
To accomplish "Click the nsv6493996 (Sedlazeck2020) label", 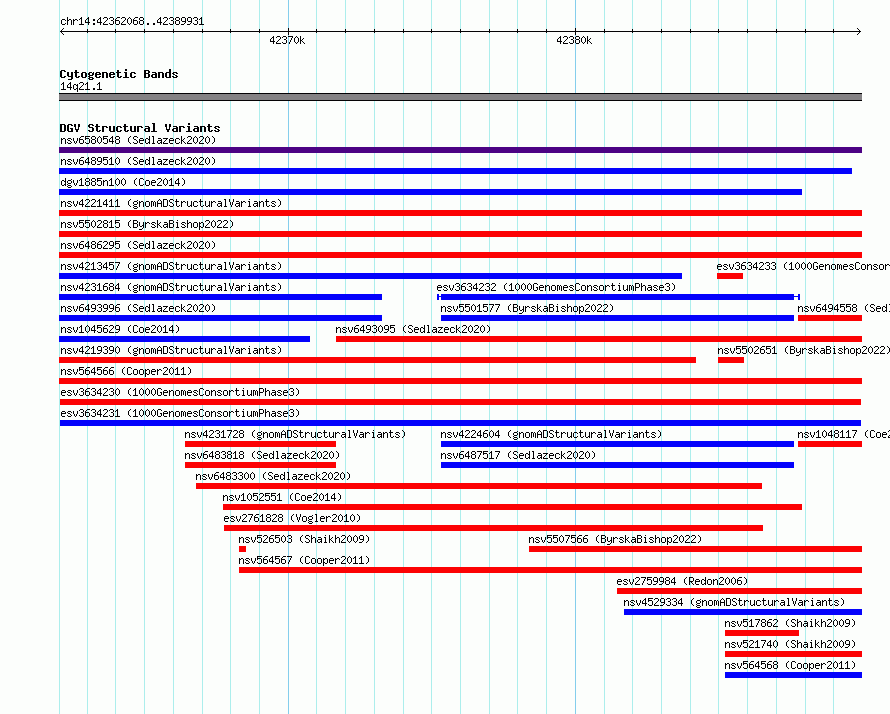I will [x=138, y=308].
